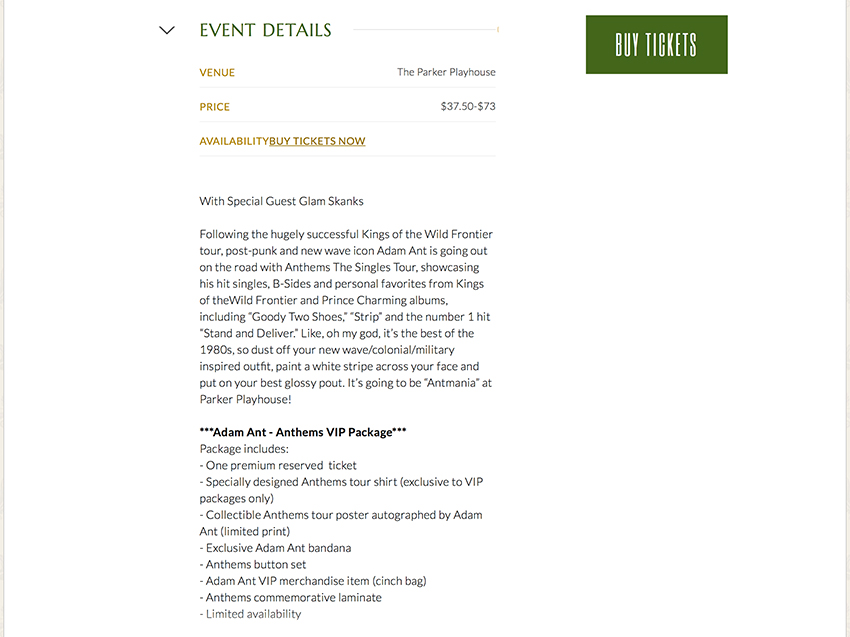Click the VIP merchandise cinch bag line
Screen dimensions: 850x637
click(314, 581)
